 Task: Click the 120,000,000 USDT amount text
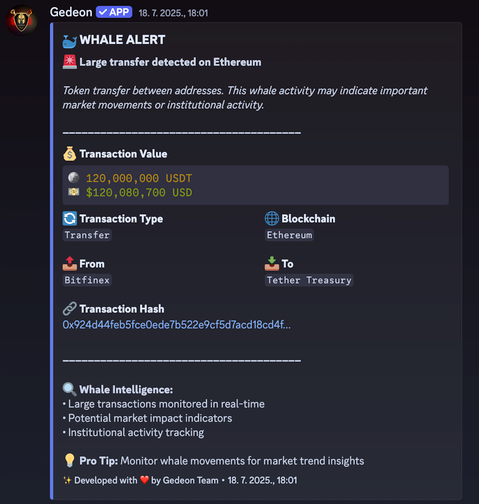coord(139,178)
